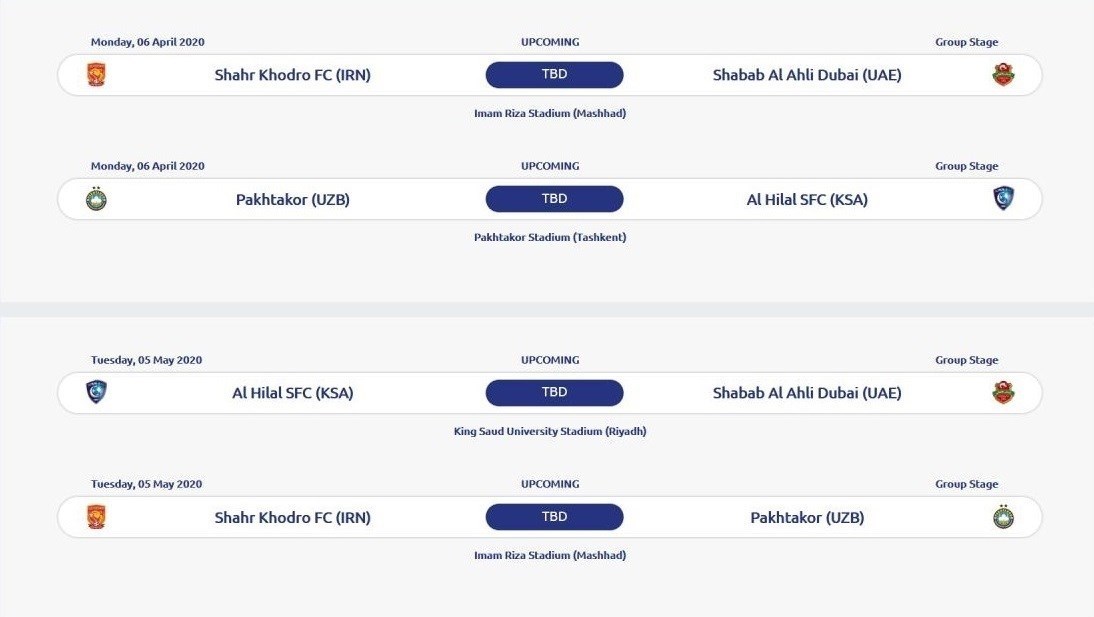Click the Monday, 06 April 2020 date label

(146, 42)
